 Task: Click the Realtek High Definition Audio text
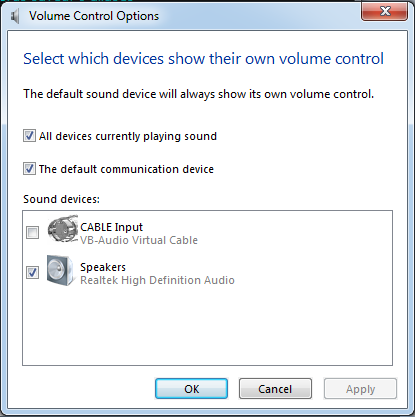point(157,280)
